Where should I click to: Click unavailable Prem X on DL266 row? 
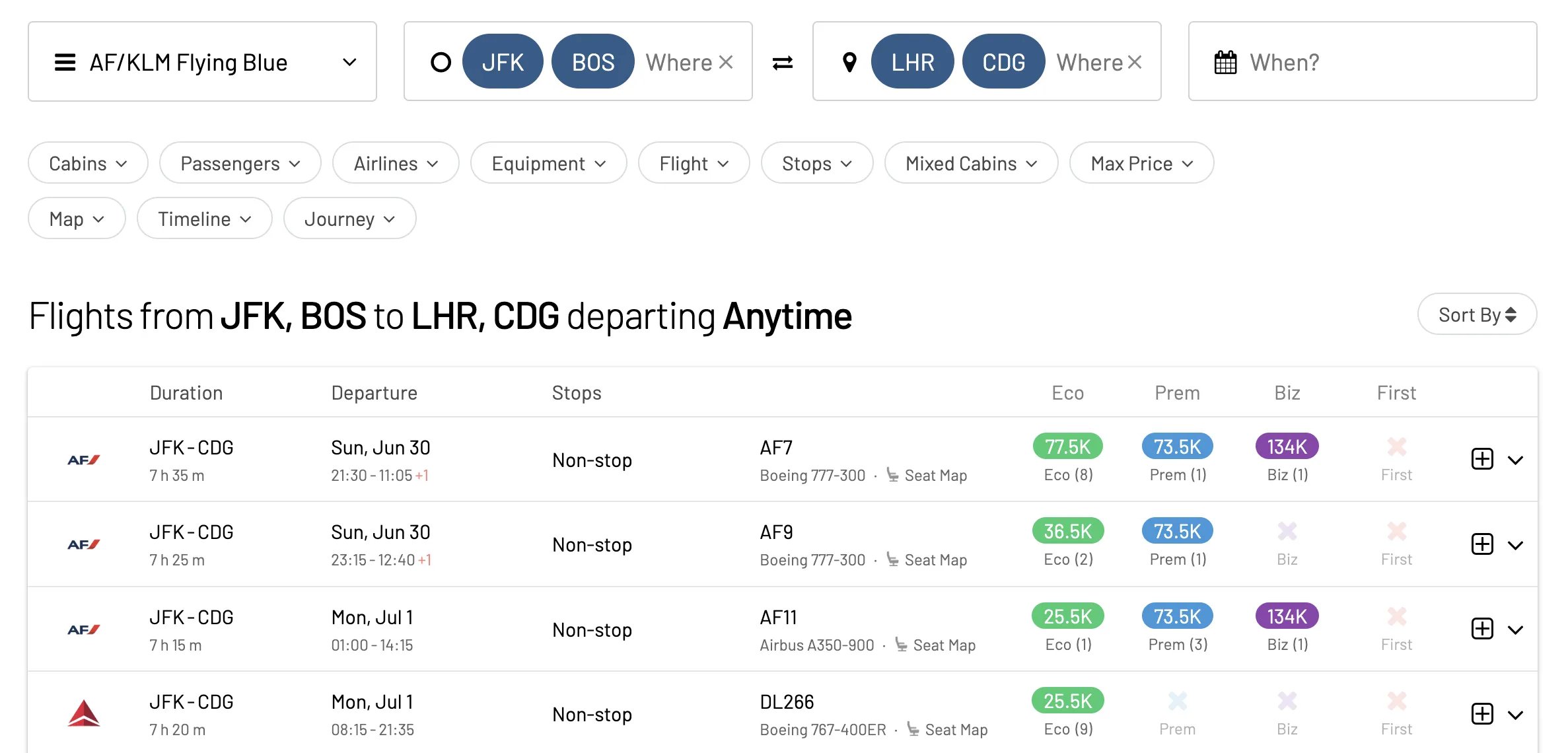tap(1177, 701)
